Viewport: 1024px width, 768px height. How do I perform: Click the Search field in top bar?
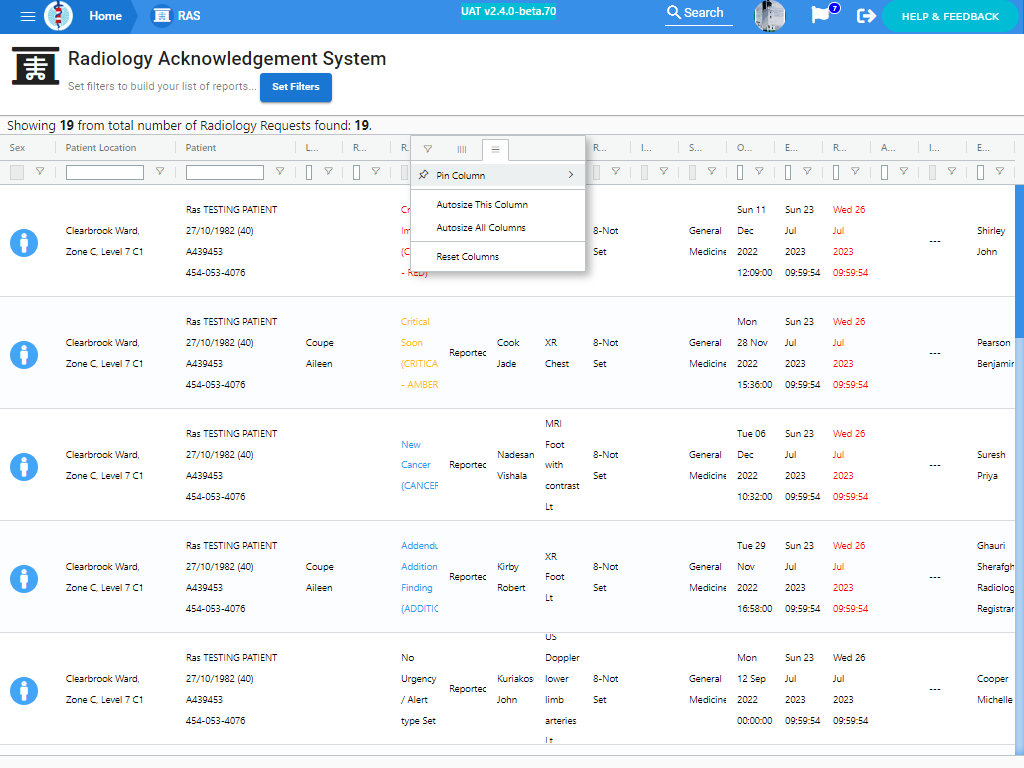[698, 13]
